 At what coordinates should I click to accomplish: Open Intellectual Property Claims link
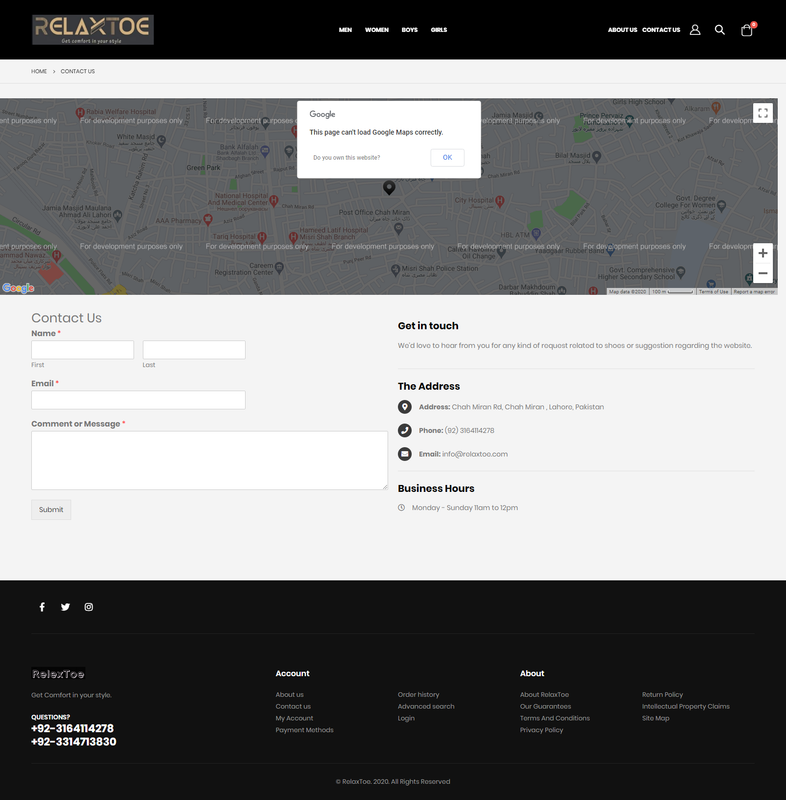[x=686, y=707]
